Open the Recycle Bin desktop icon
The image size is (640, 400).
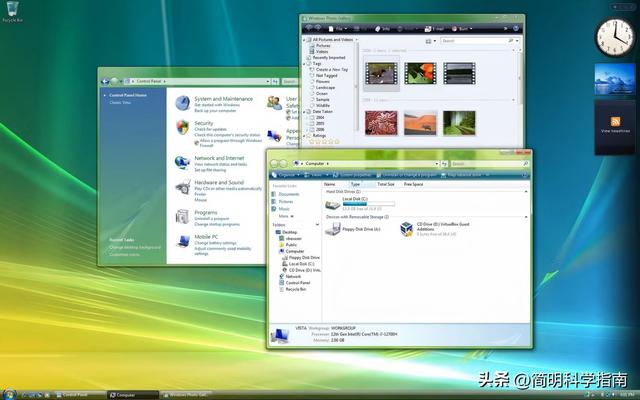tap(10, 9)
